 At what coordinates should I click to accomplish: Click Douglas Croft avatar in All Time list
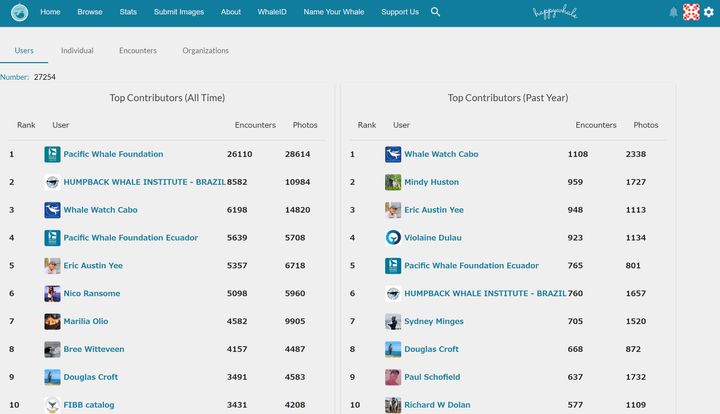[x=52, y=377]
